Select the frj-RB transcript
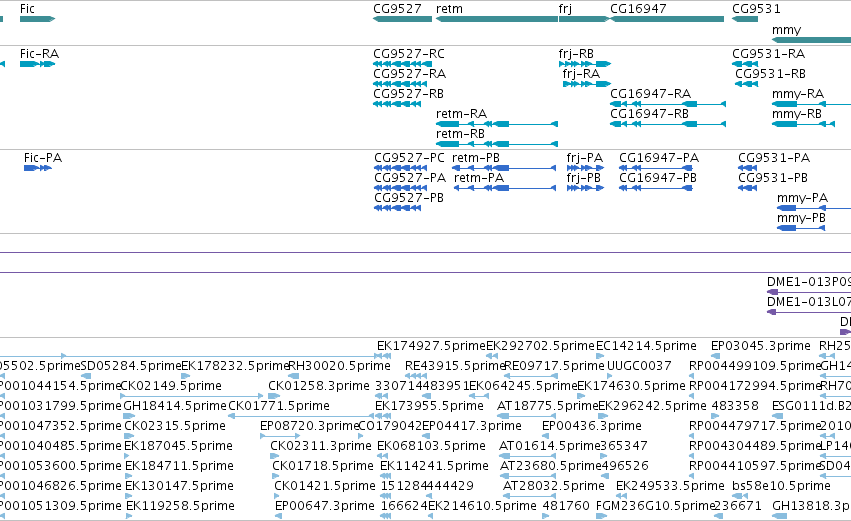This screenshot has height=521, width=851. [585, 64]
